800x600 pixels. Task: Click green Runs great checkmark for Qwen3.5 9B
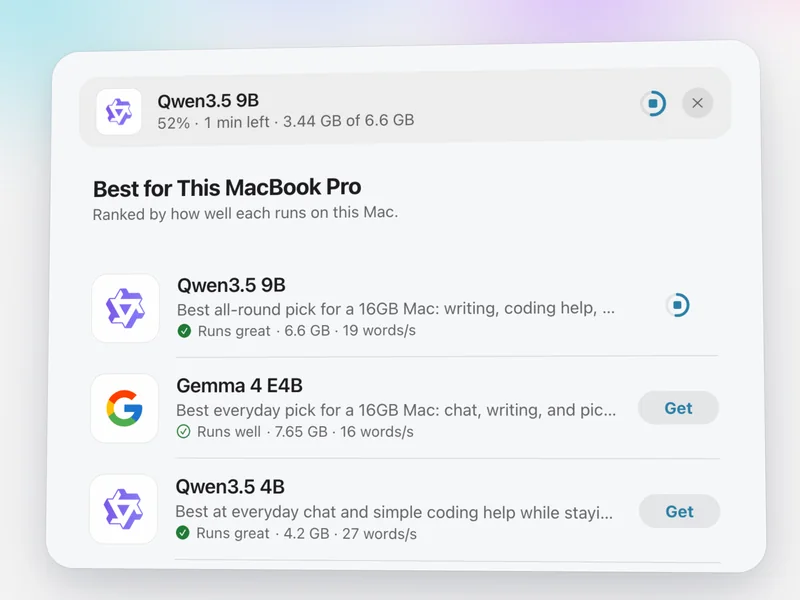pos(184,331)
